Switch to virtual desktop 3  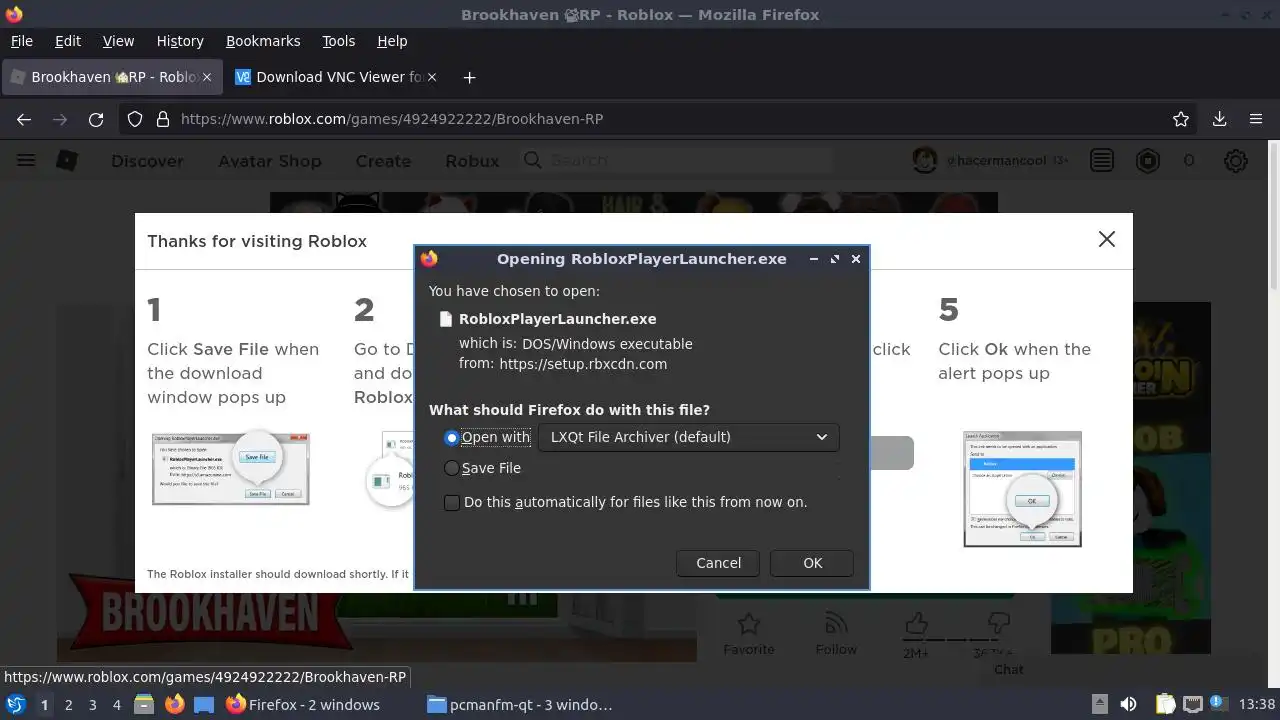tap(93, 705)
